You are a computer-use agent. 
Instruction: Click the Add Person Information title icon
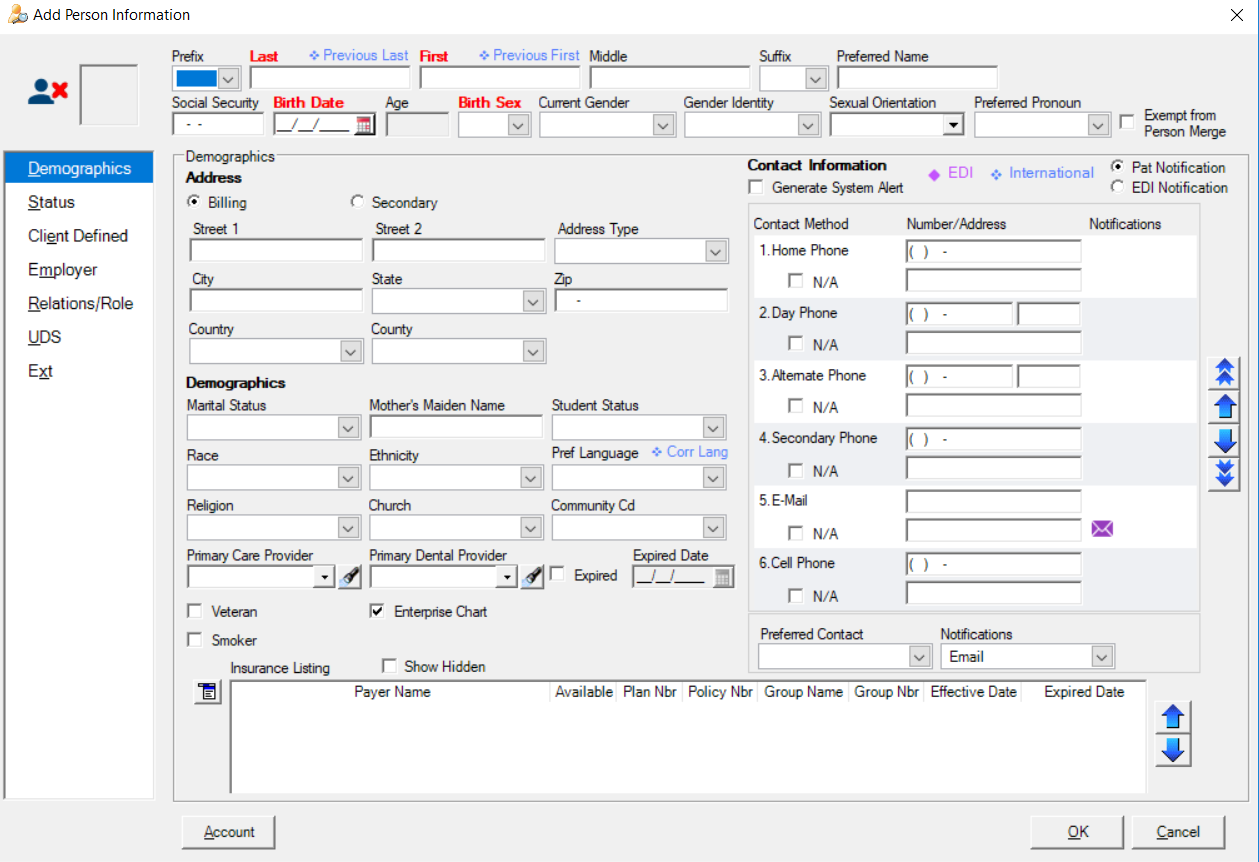point(17,15)
